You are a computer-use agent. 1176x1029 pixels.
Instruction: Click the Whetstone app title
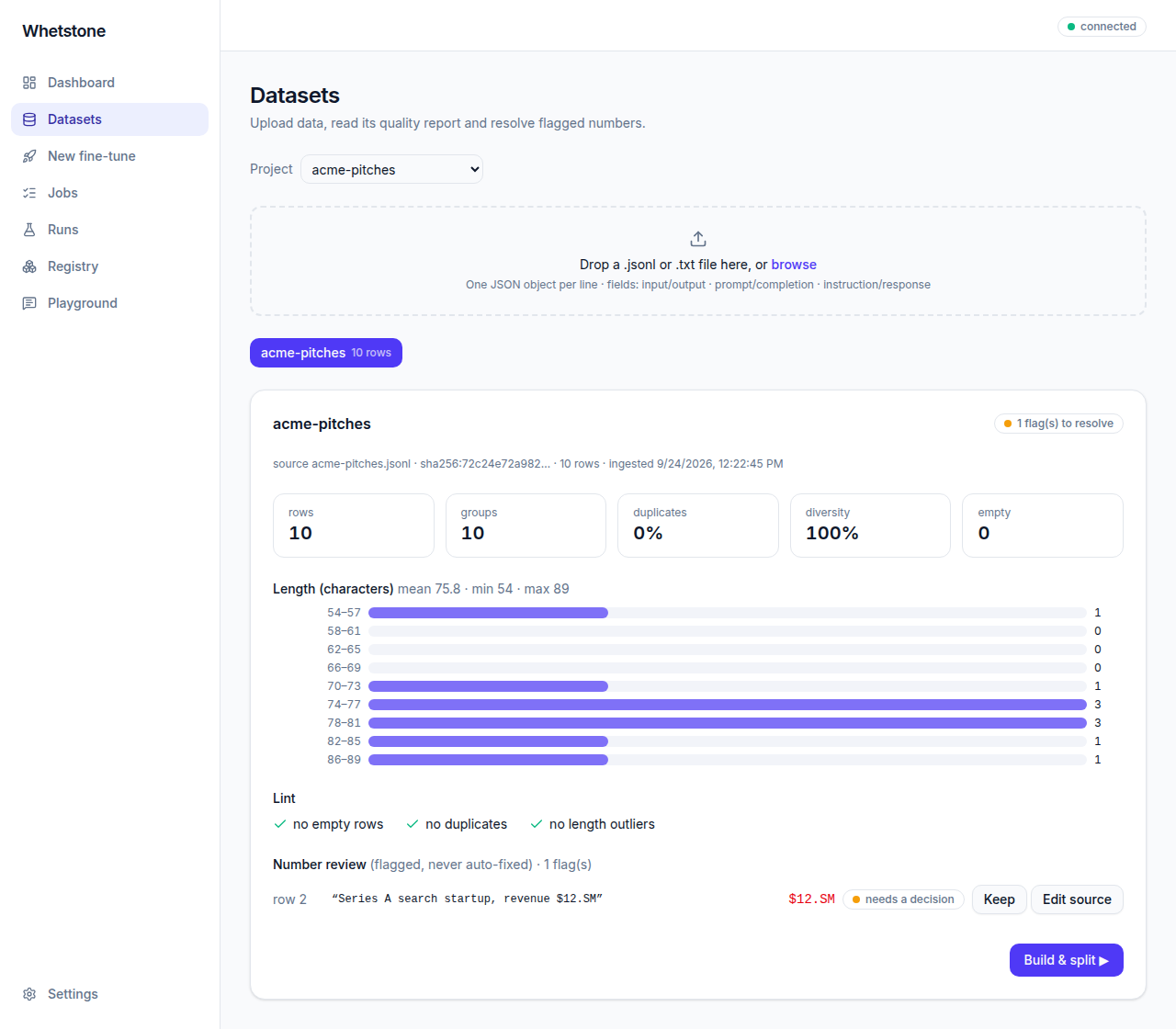(x=64, y=31)
